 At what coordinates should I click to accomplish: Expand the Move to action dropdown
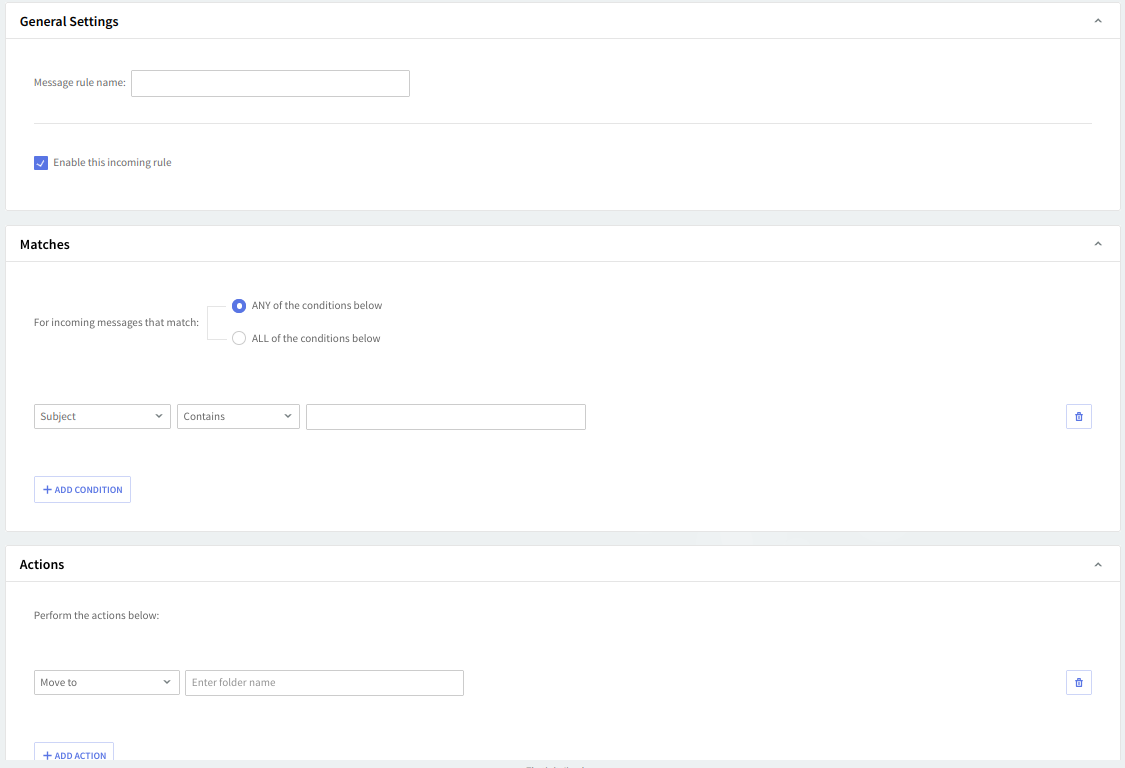click(x=106, y=682)
